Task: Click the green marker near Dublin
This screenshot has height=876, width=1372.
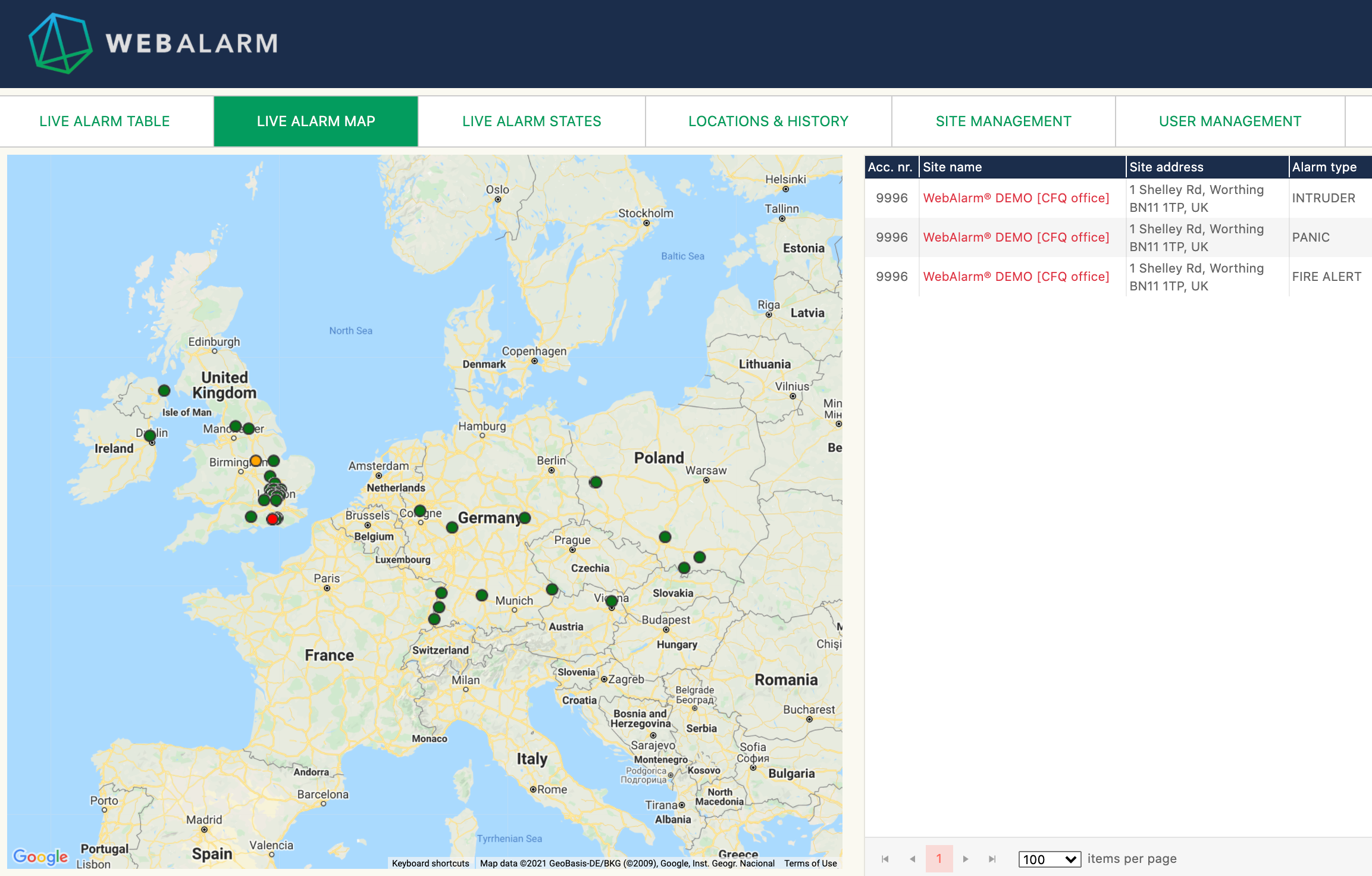Action: coord(150,436)
